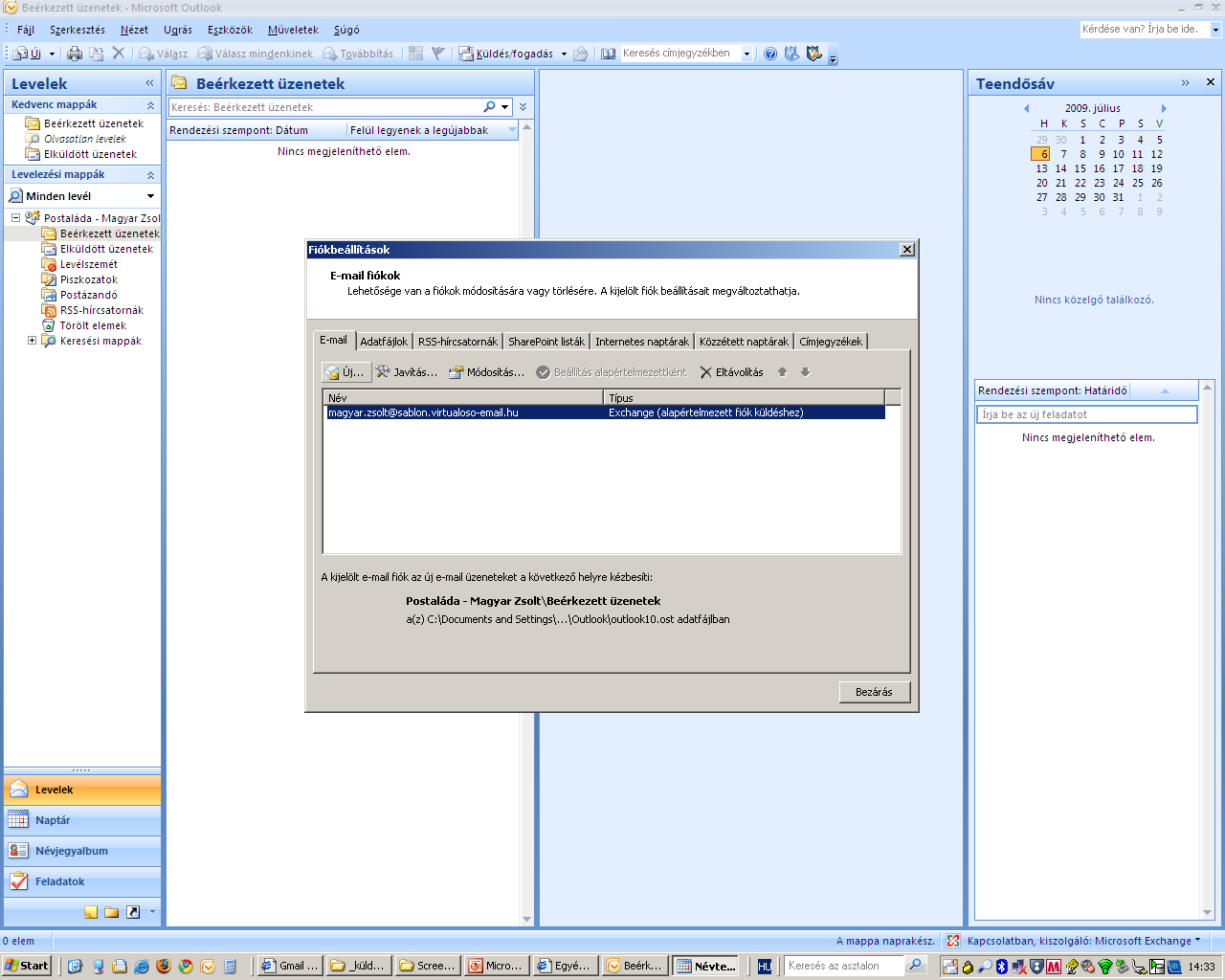Image resolution: width=1225 pixels, height=980 pixels.
Task: Open the Minden levél dropdown
Action: coord(150,196)
